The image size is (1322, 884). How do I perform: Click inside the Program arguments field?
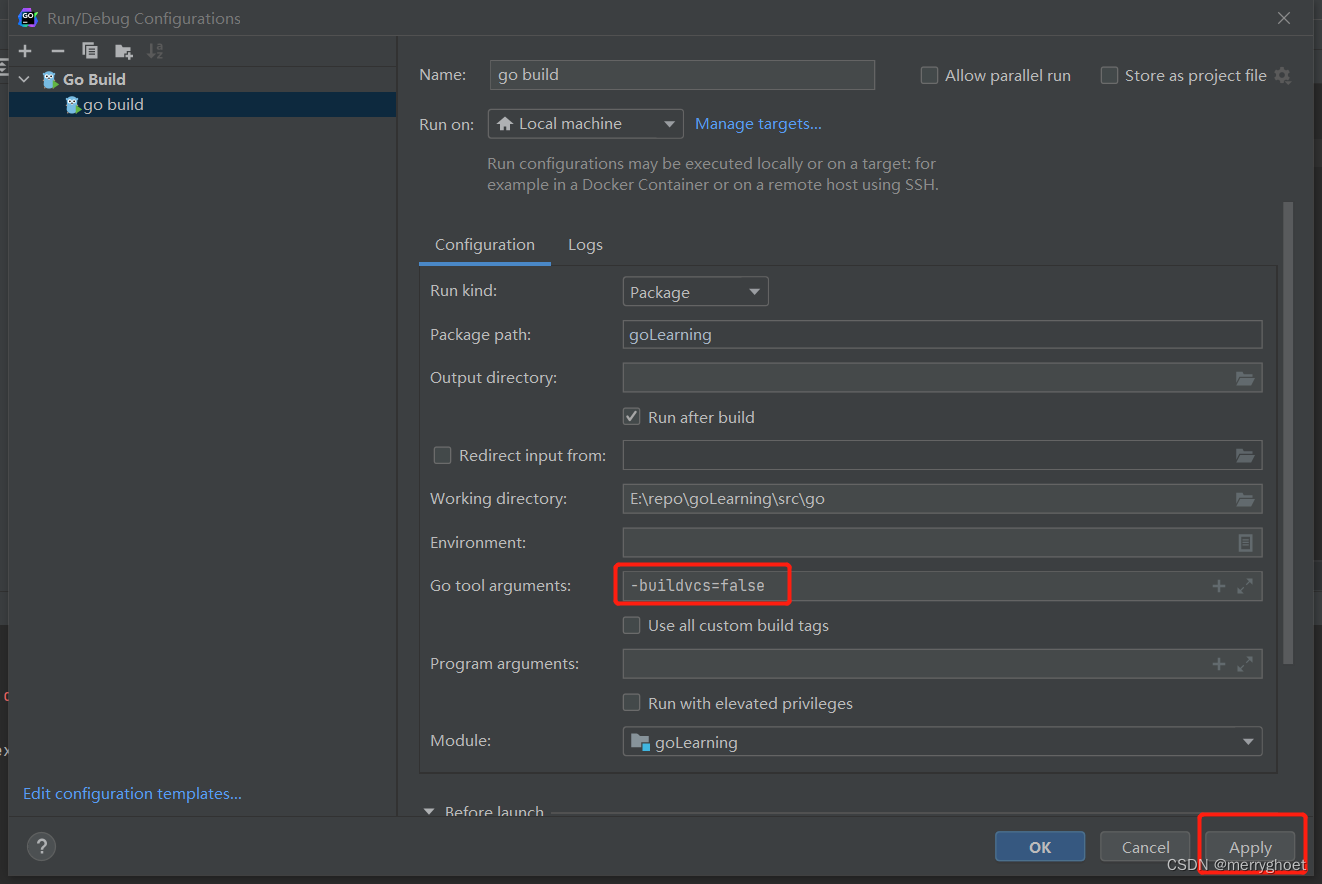900,663
